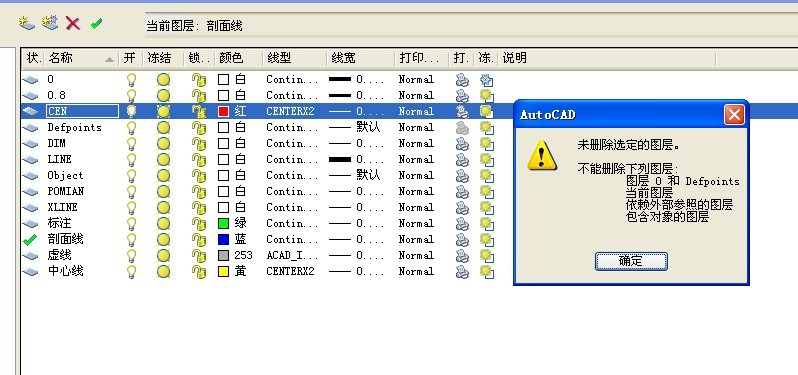Screen dimensions: 798x375
Task: Change CENTERX2 linetype of CEN layer
Action: (291, 111)
